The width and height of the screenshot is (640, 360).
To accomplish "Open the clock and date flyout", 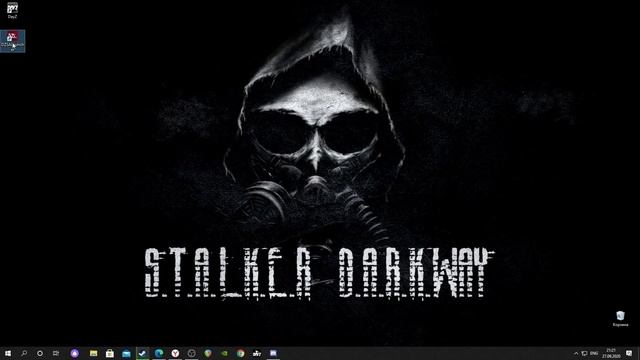I will pyautogui.click(x=611, y=353).
